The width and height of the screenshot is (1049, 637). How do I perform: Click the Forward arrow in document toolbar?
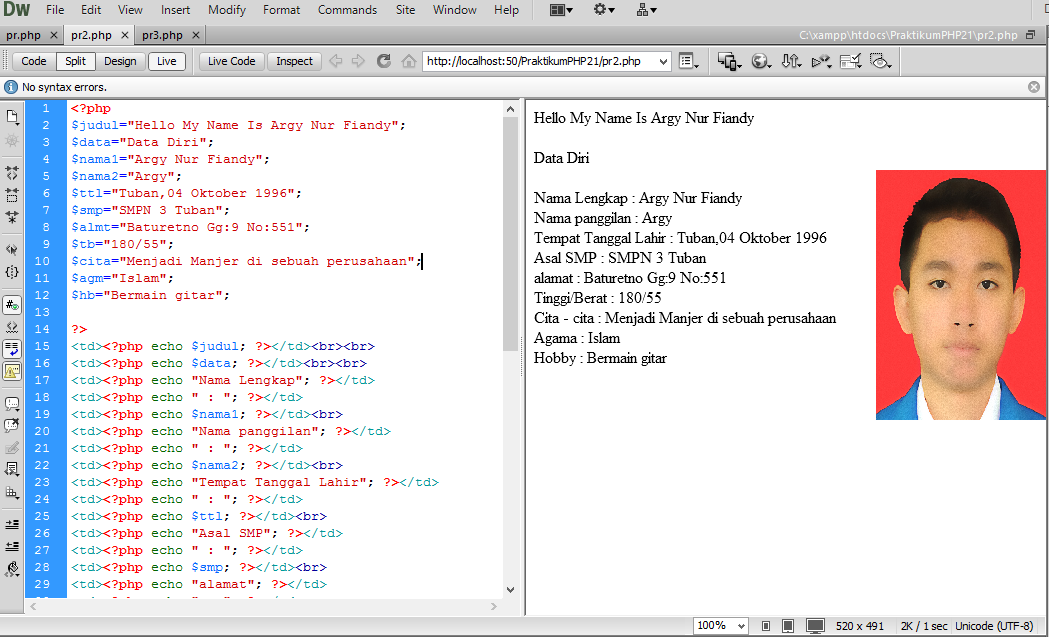(x=359, y=61)
